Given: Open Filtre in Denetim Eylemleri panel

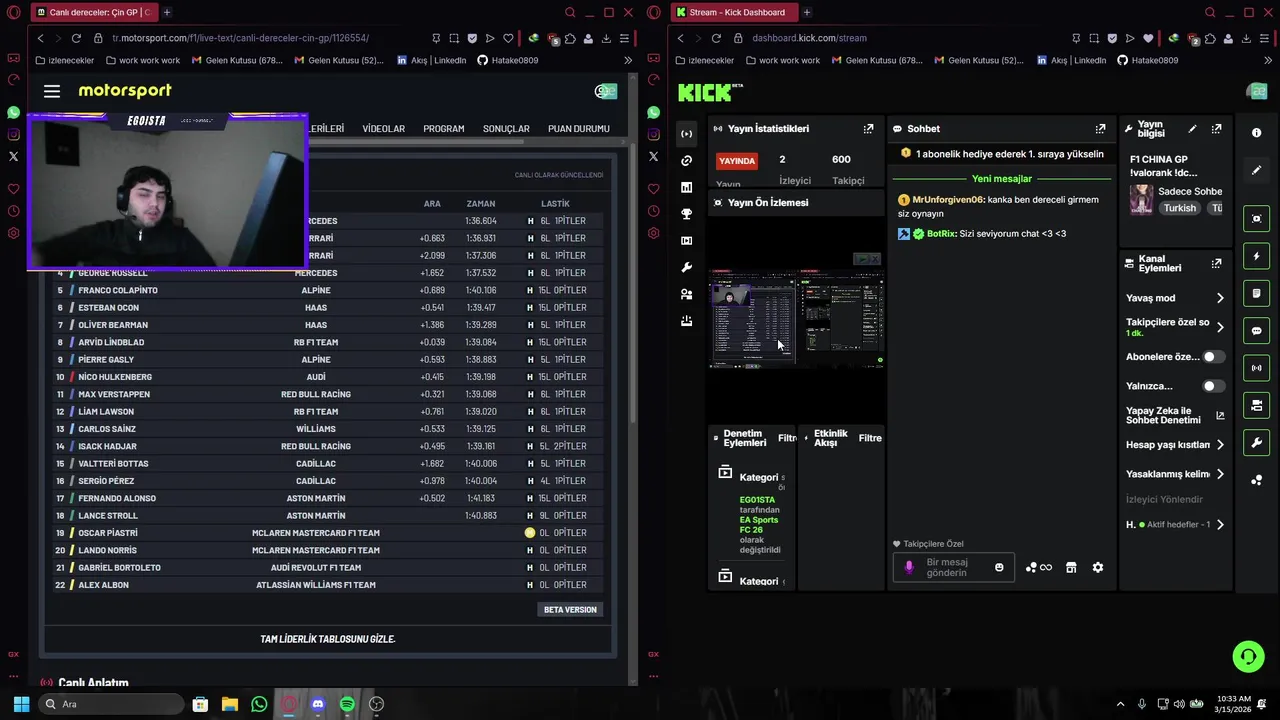Looking at the screenshot, I should click(787, 438).
